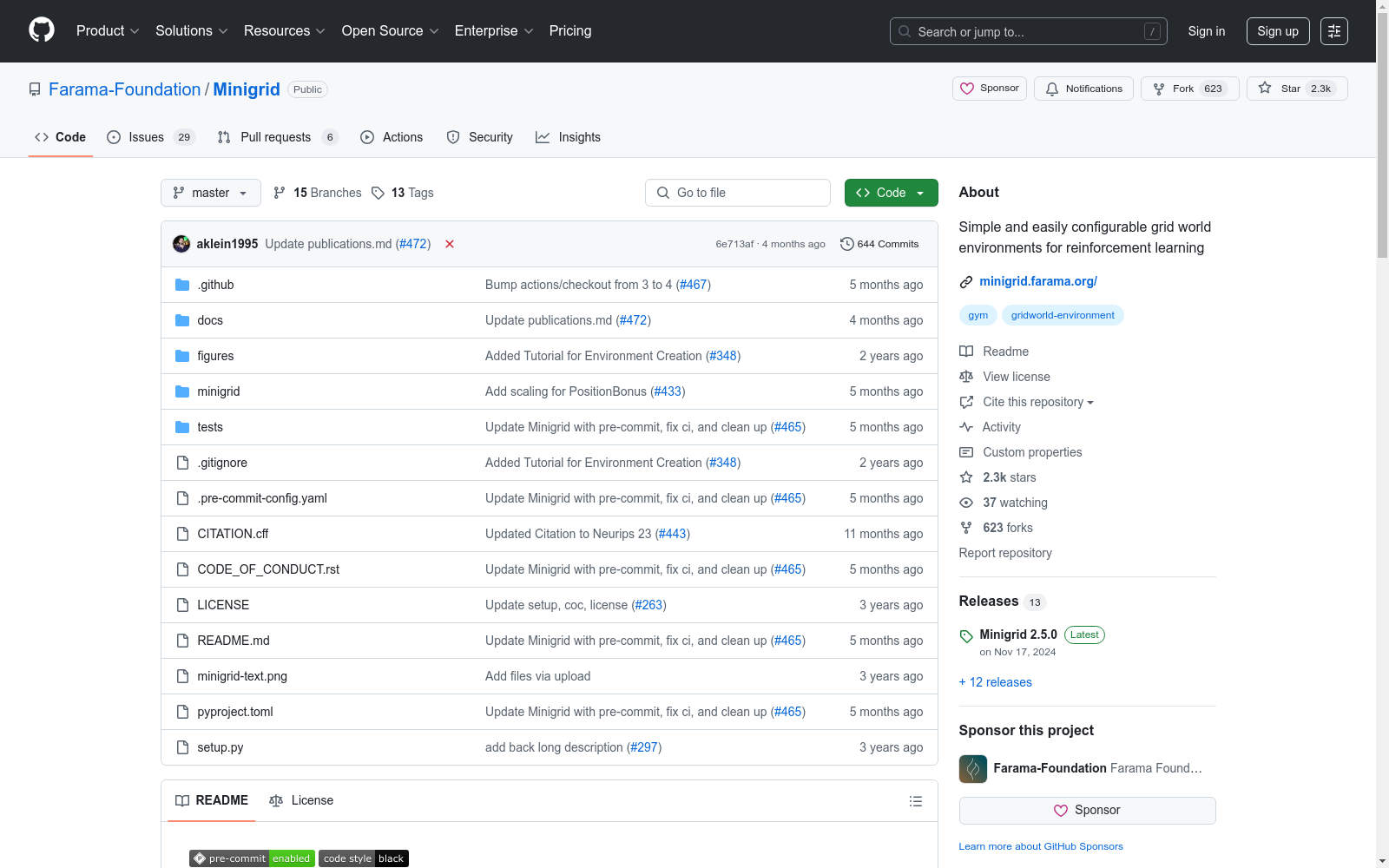
Task: Switch to the Insights tab
Action: pyautogui.click(x=569, y=137)
